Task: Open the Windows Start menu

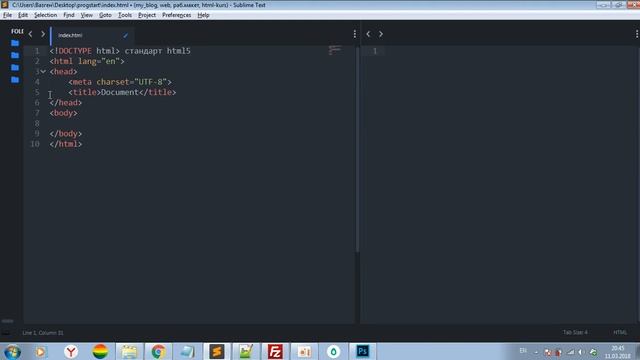Action: click(12, 351)
